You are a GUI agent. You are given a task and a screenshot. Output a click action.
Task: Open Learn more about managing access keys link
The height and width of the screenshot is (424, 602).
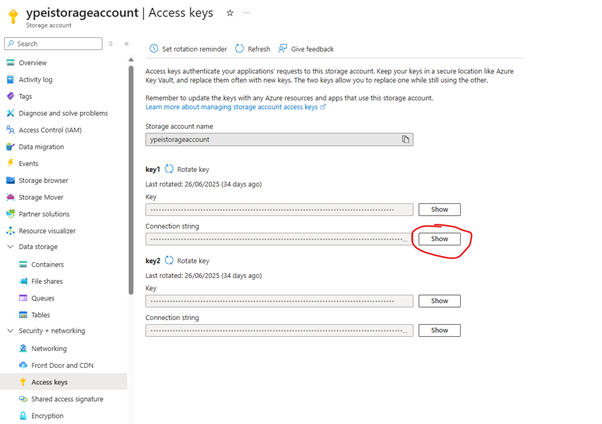pos(235,107)
